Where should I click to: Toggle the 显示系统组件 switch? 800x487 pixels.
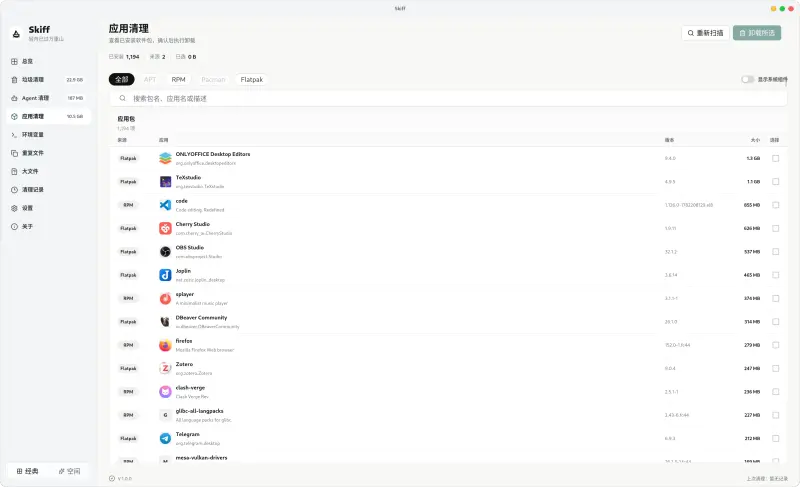tap(747, 80)
